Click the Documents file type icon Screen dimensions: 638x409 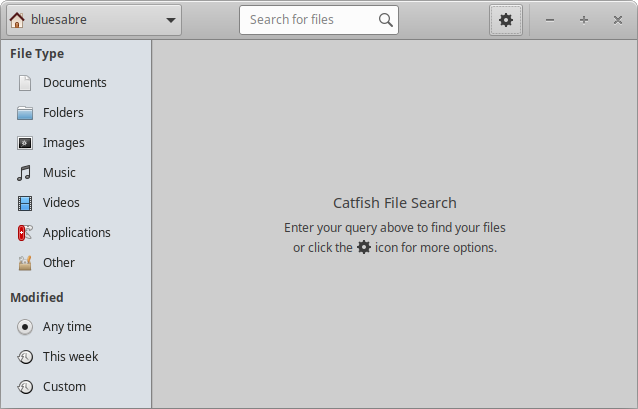(x=25, y=83)
